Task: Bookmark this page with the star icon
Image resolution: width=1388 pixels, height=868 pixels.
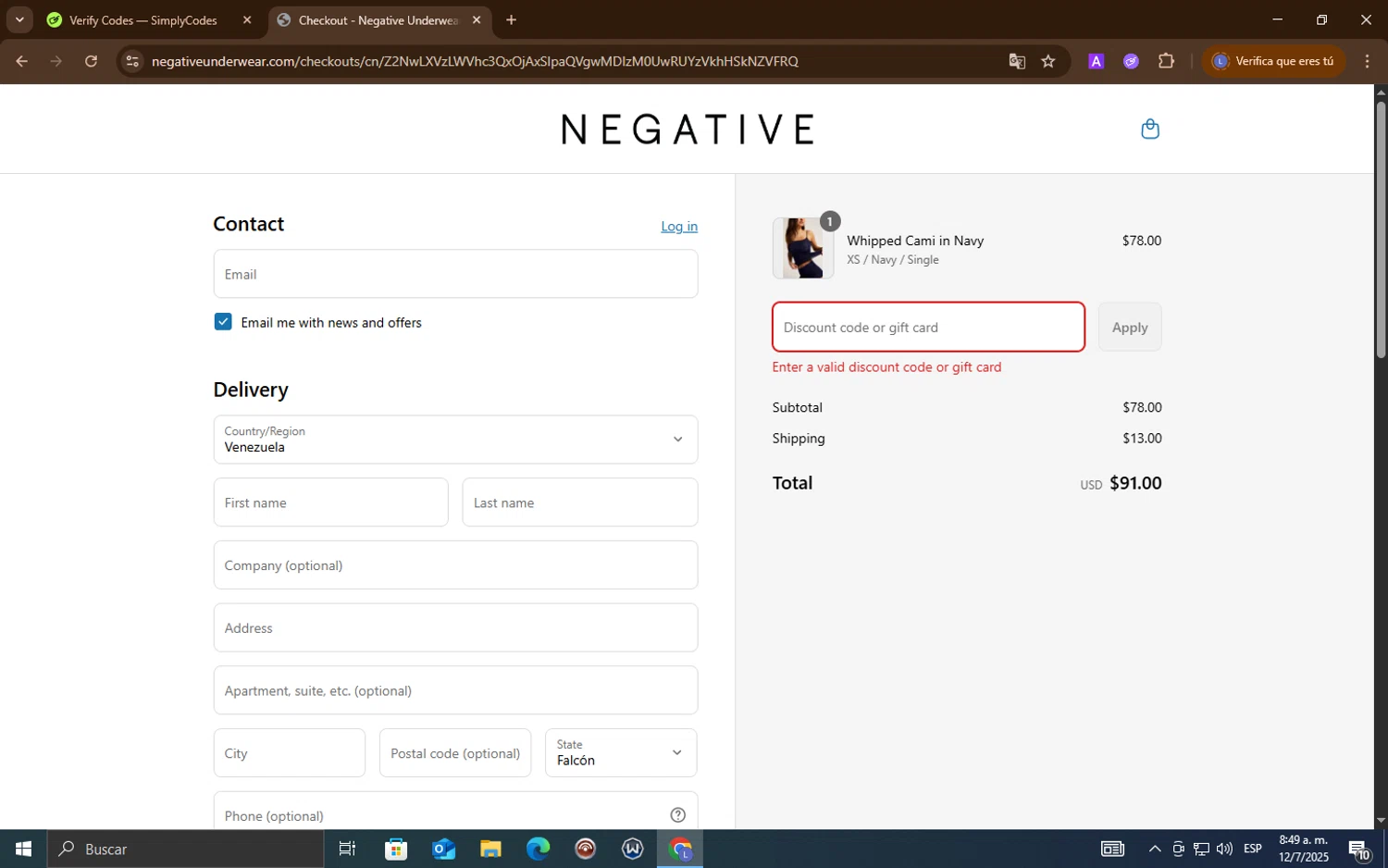Action: coord(1048,61)
